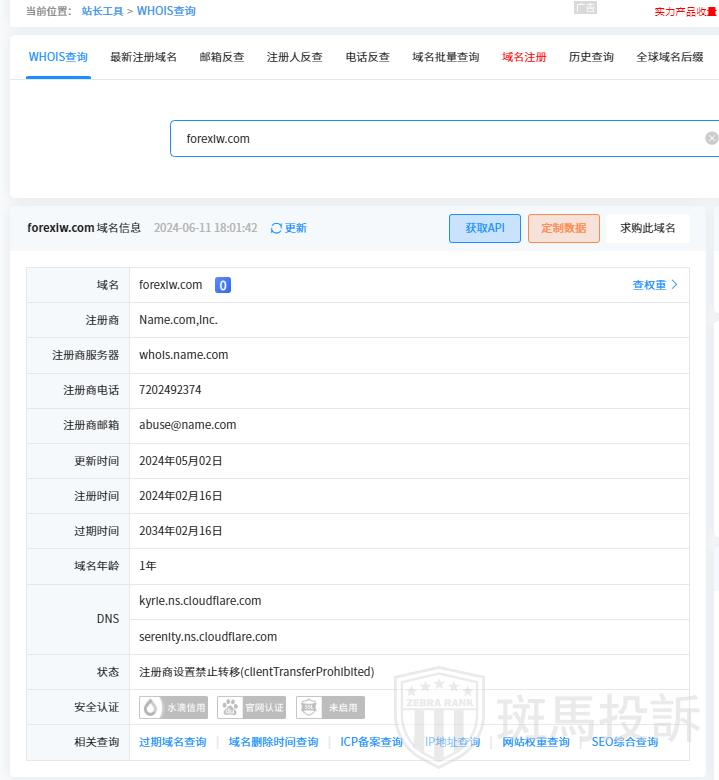
Task: Select the 邮箱反查 tab
Action: 222,57
